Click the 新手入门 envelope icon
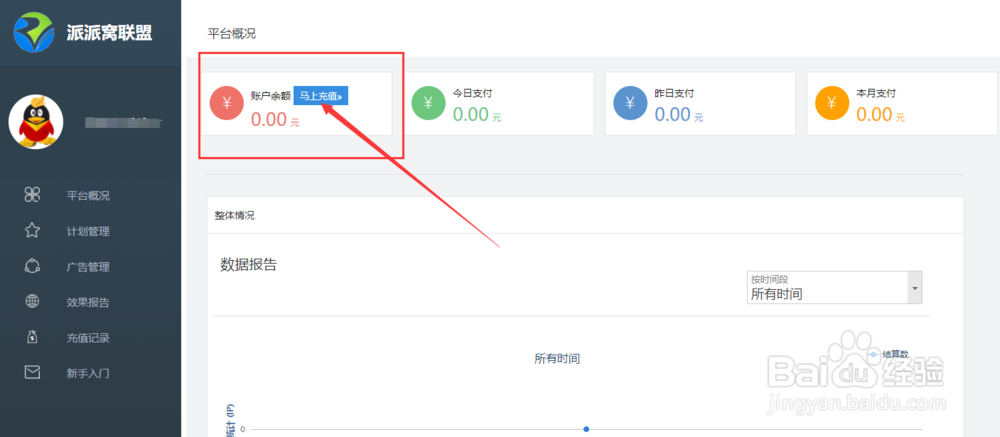Viewport: 1000px width, 437px height. point(33,372)
